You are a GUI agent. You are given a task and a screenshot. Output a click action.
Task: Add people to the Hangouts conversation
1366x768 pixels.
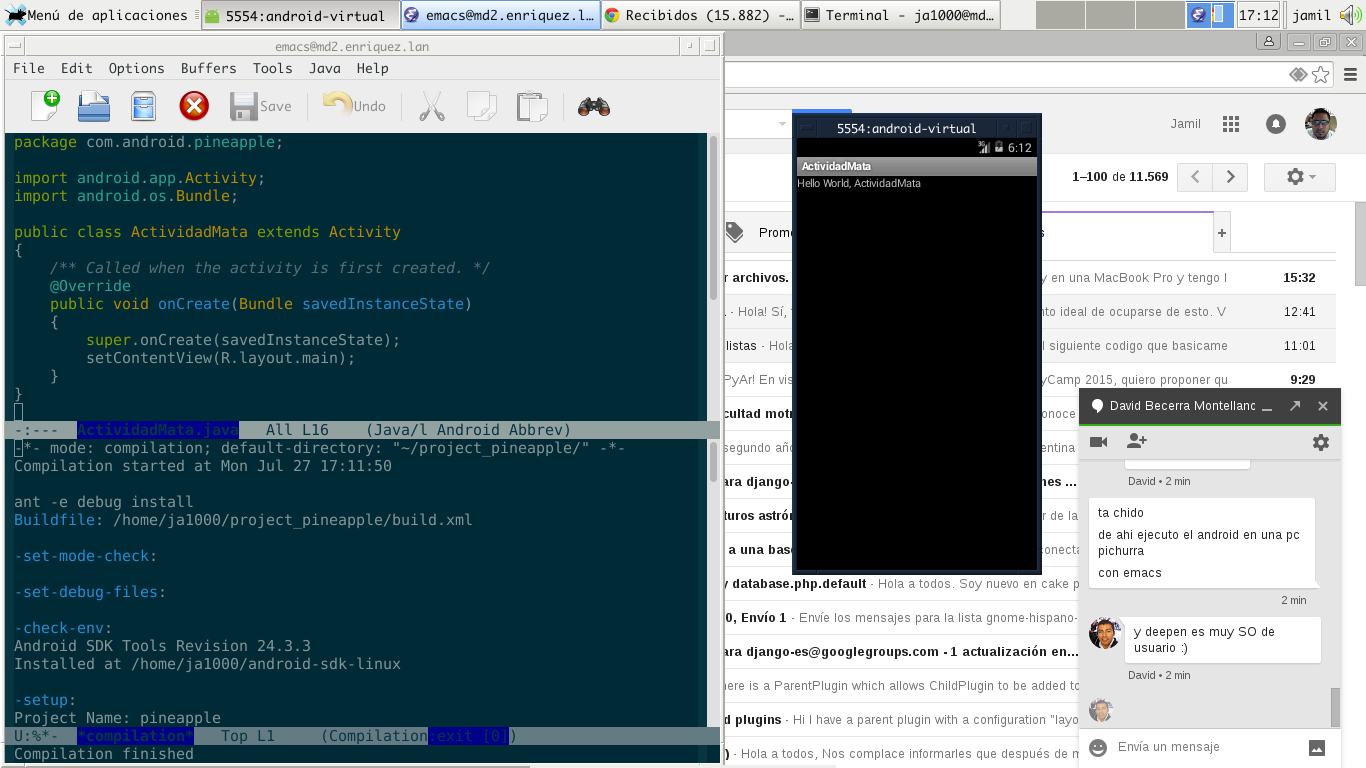(x=1137, y=441)
